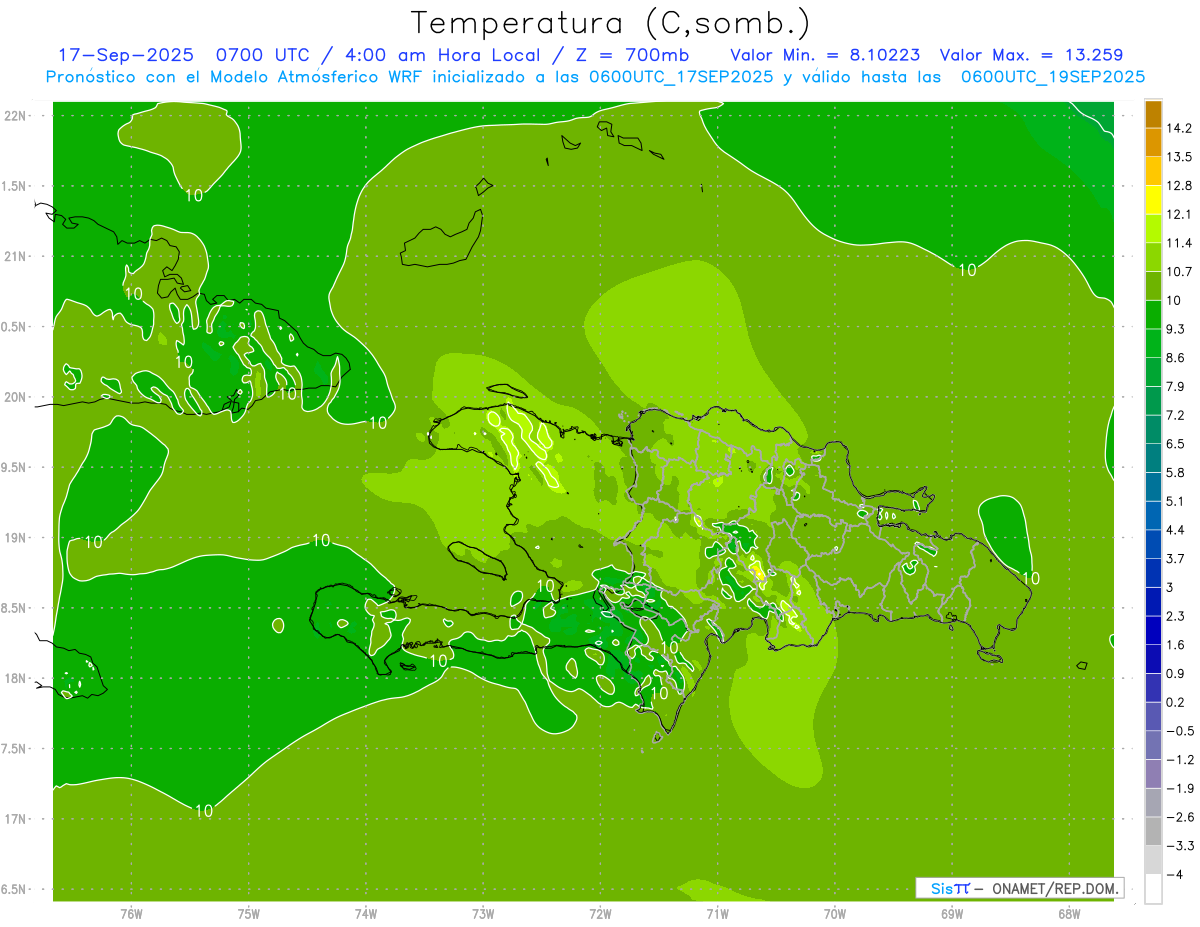
Task: Select the date text "17-Sep-2025"
Action: point(126,55)
